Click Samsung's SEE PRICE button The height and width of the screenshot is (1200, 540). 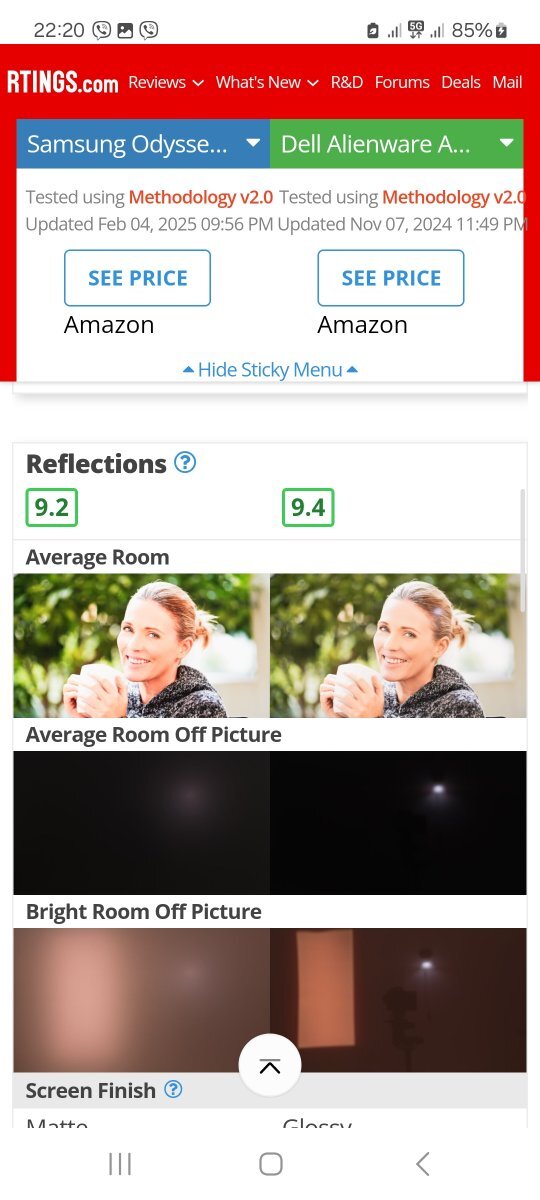click(137, 278)
